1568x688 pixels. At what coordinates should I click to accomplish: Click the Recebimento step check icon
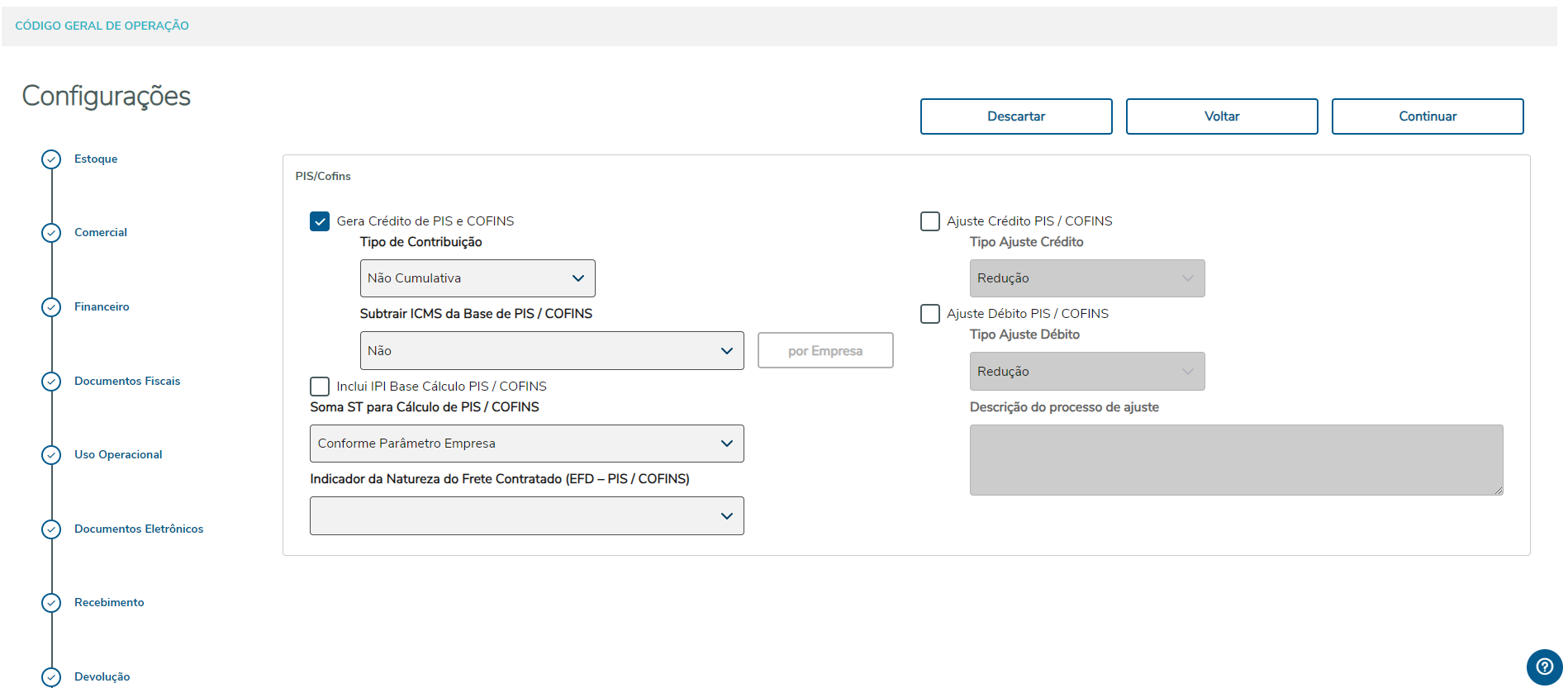tap(51, 603)
